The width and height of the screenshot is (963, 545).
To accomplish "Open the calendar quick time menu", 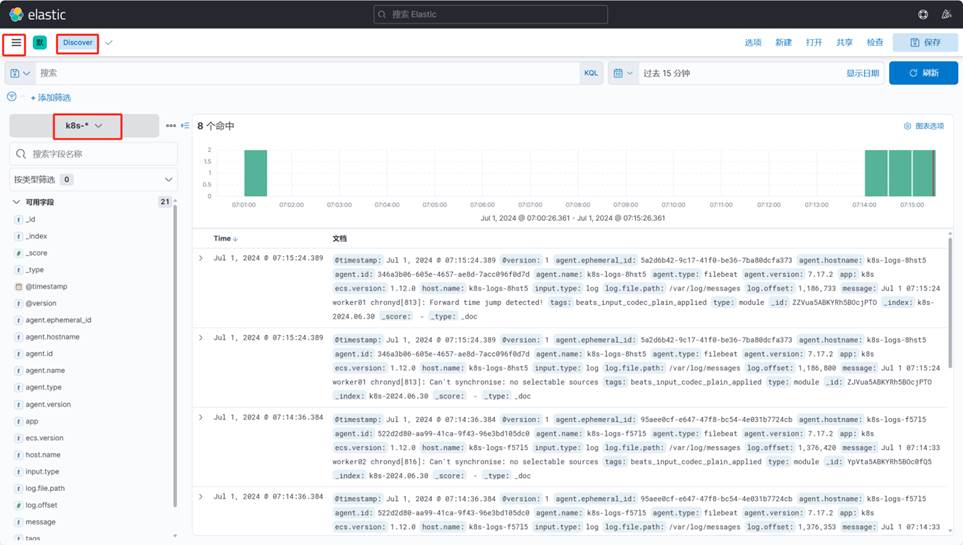I will [x=622, y=73].
